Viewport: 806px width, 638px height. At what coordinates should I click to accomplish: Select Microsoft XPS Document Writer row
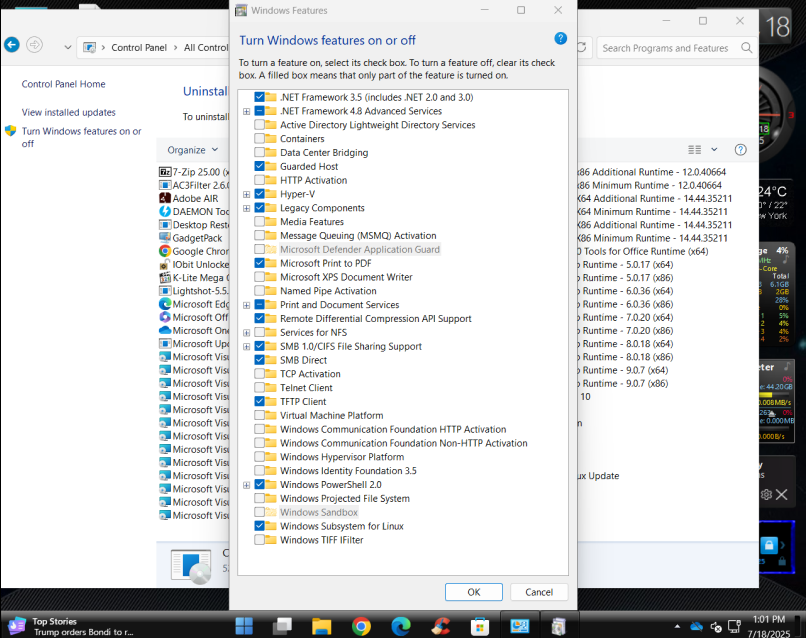coord(346,277)
